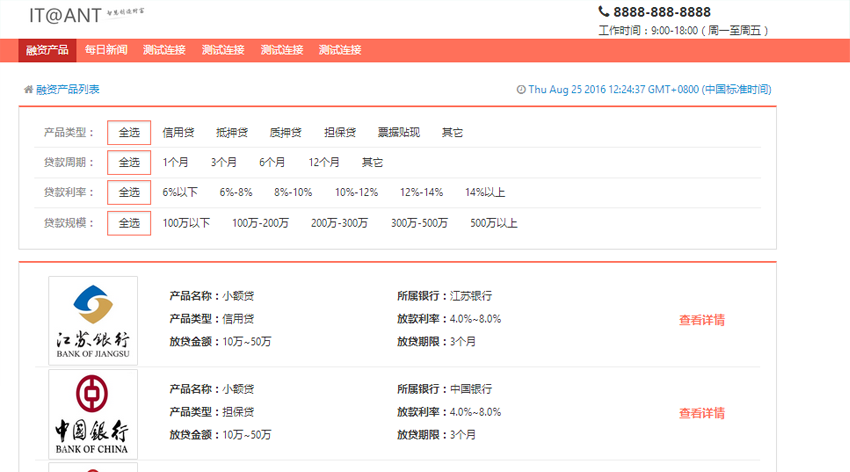Viewport: 850px width, 472px height.
Task: Click the 所属银行：江苏银行 text
Action: point(445,296)
